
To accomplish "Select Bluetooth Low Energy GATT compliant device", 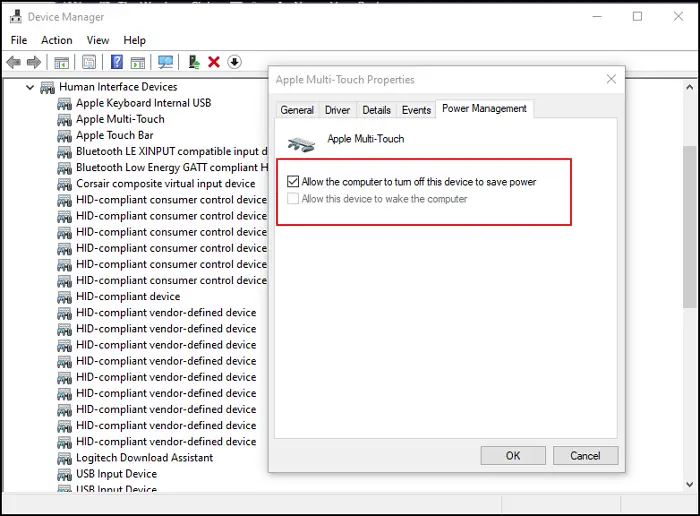I will 172,167.
